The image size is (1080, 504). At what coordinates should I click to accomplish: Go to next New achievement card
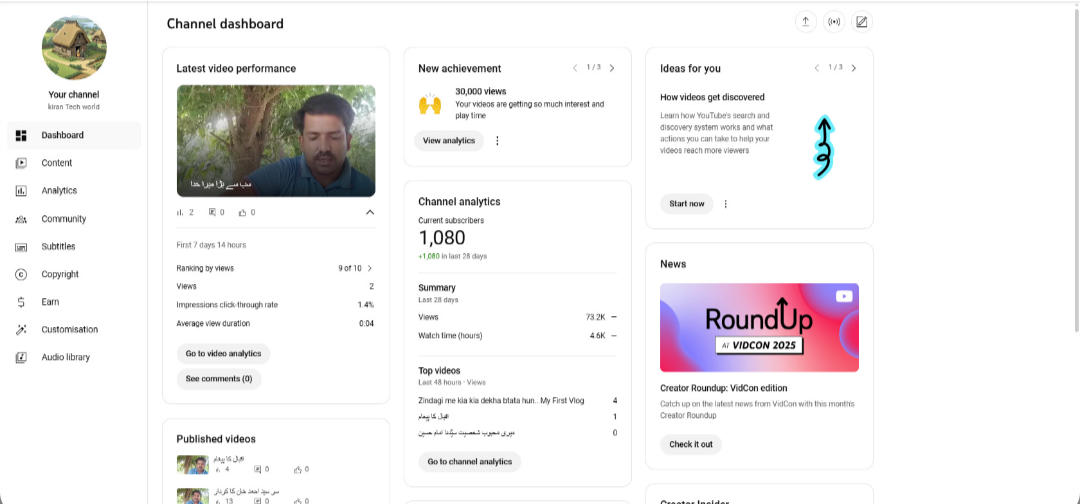[x=612, y=68]
